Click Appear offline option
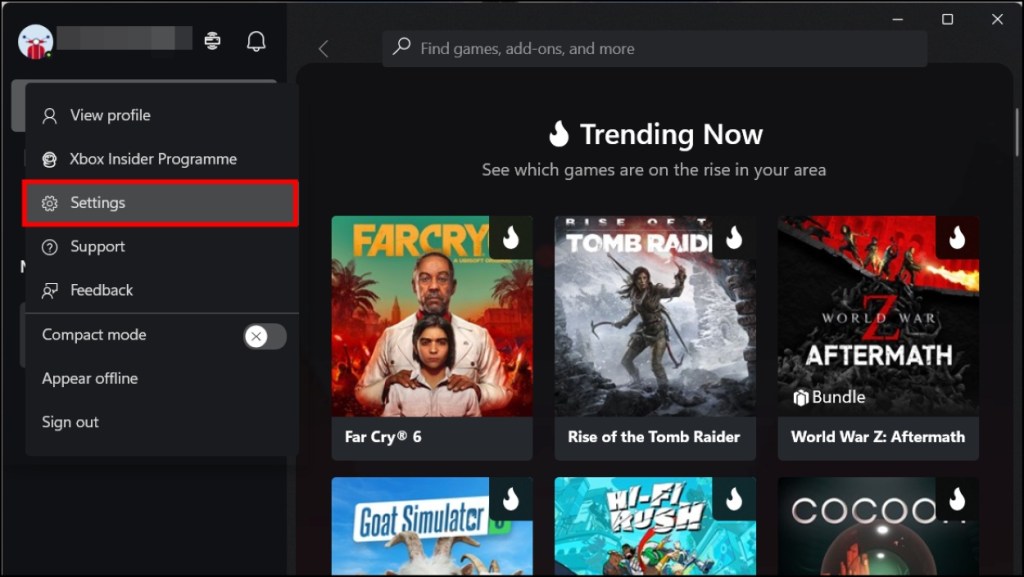1024x577 pixels. (x=90, y=379)
